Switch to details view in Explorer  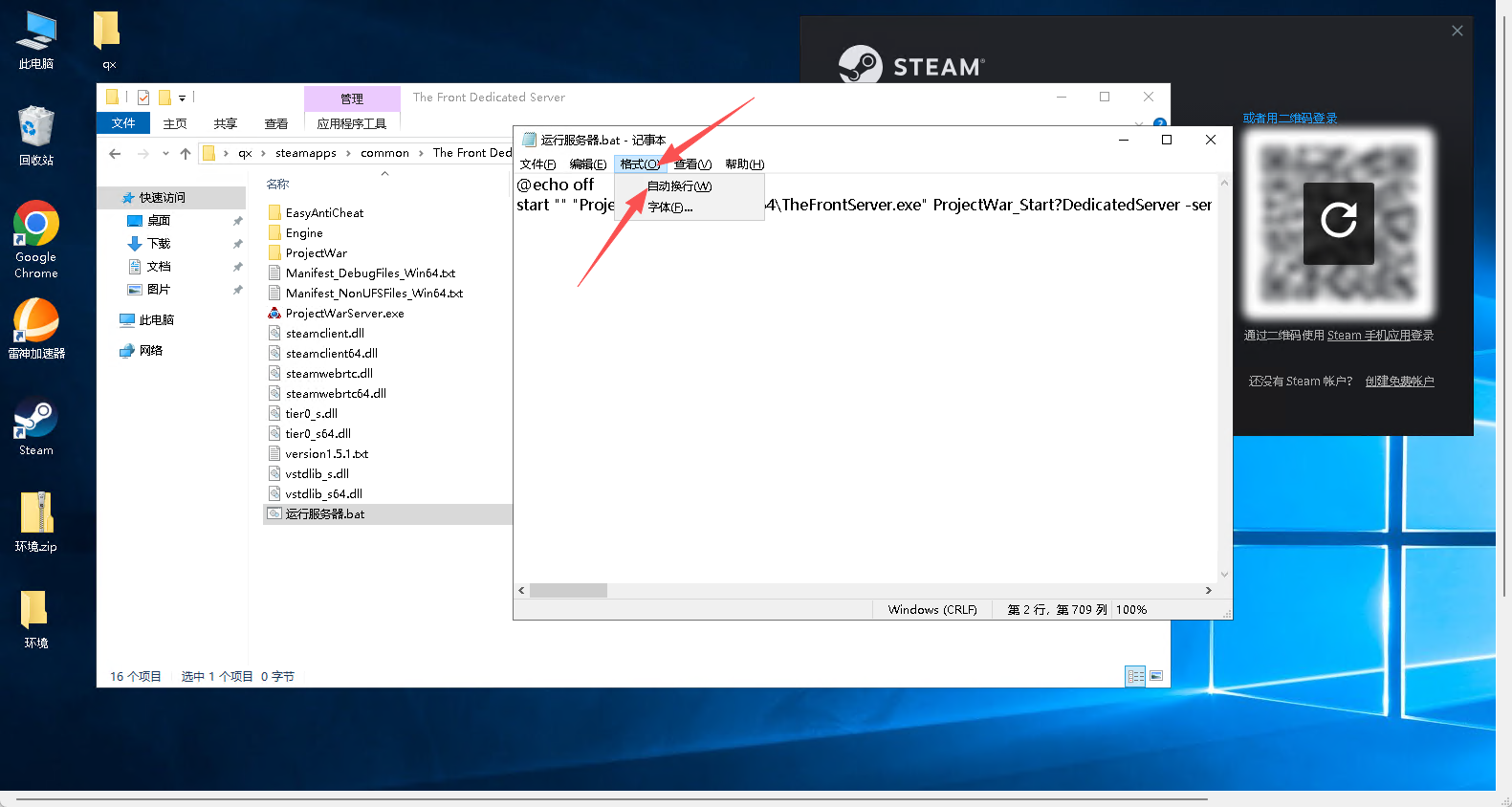[x=1135, y=676]
